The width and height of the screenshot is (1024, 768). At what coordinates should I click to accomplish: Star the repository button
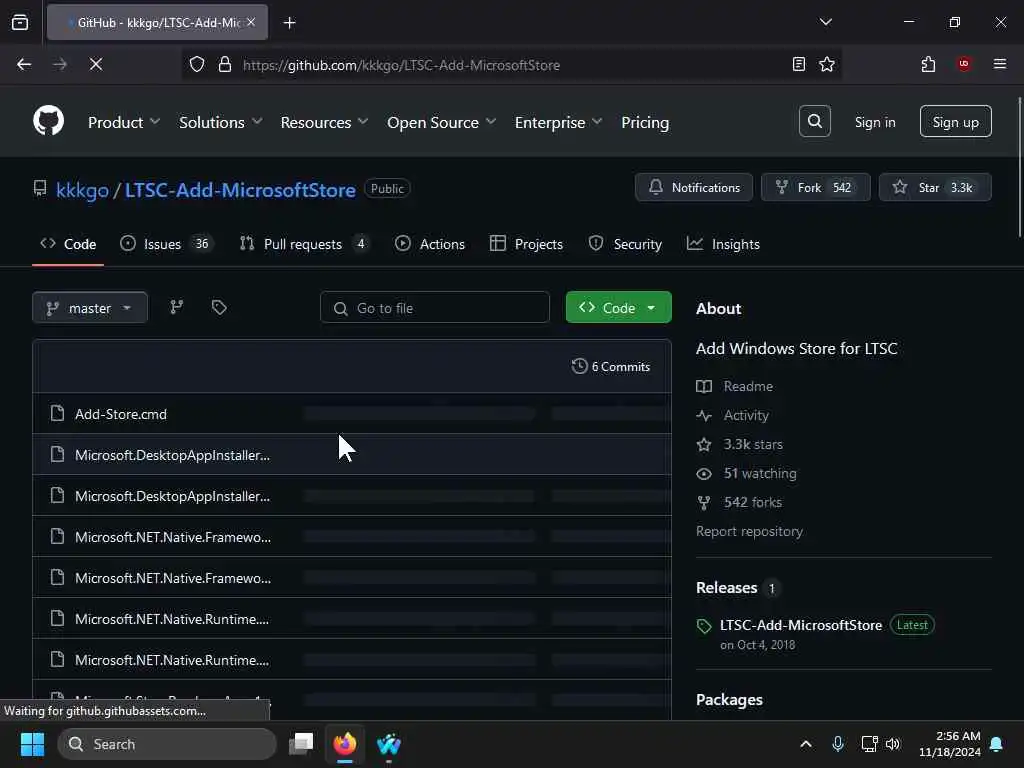[x=935, y=187]
